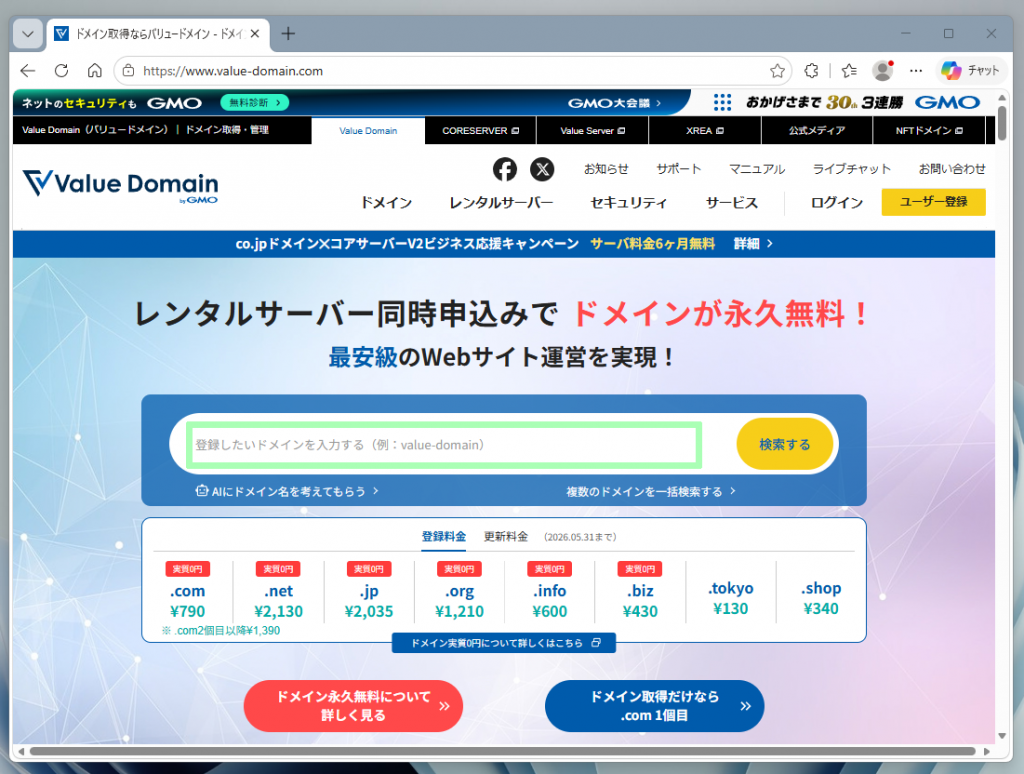
Task: Open browser extensions puzzle icon
Action: click(811, 71)
